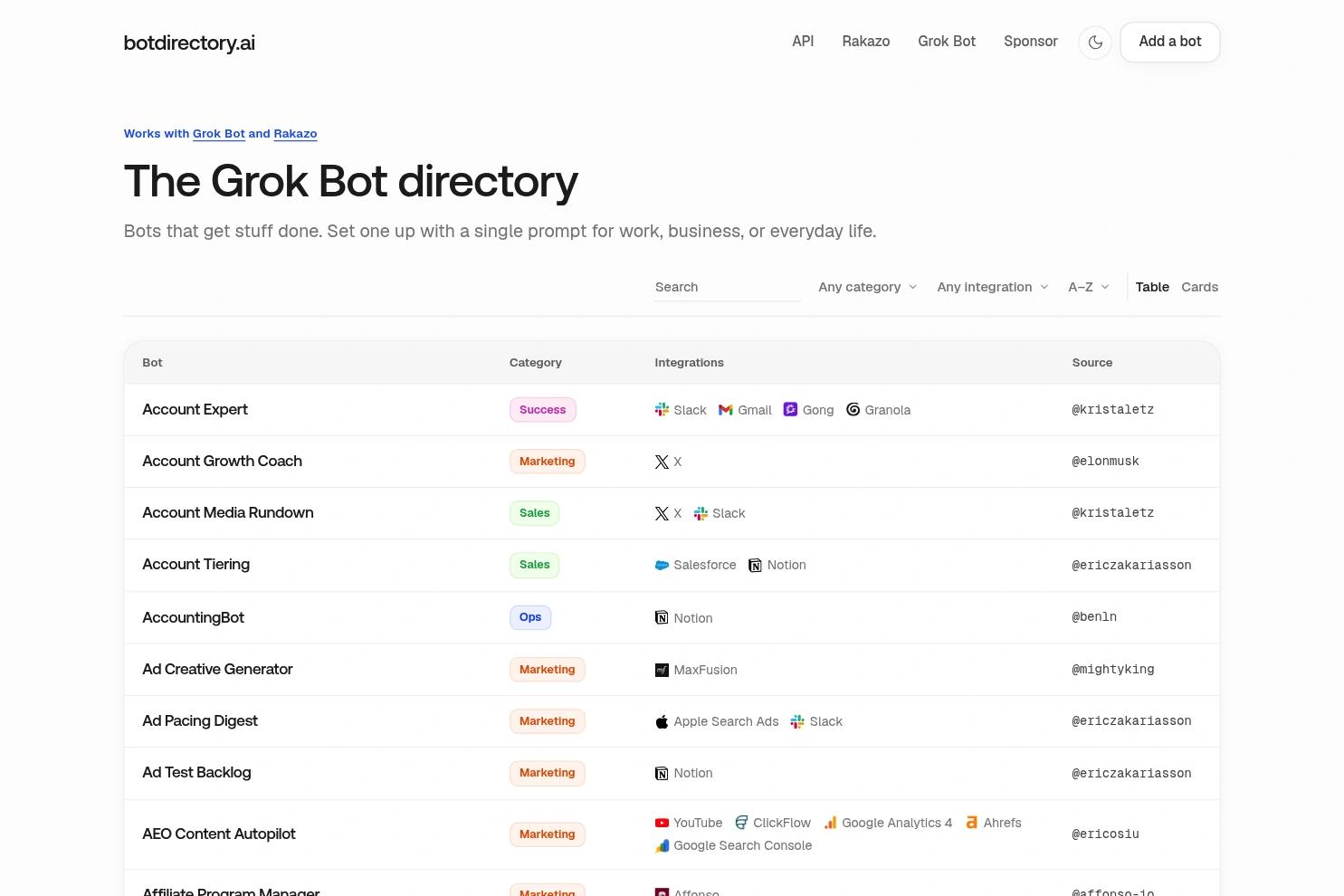Click the Slack icon in Account Expert row
The width and height of the screenshot is (1344, 896).
[662, 410]
